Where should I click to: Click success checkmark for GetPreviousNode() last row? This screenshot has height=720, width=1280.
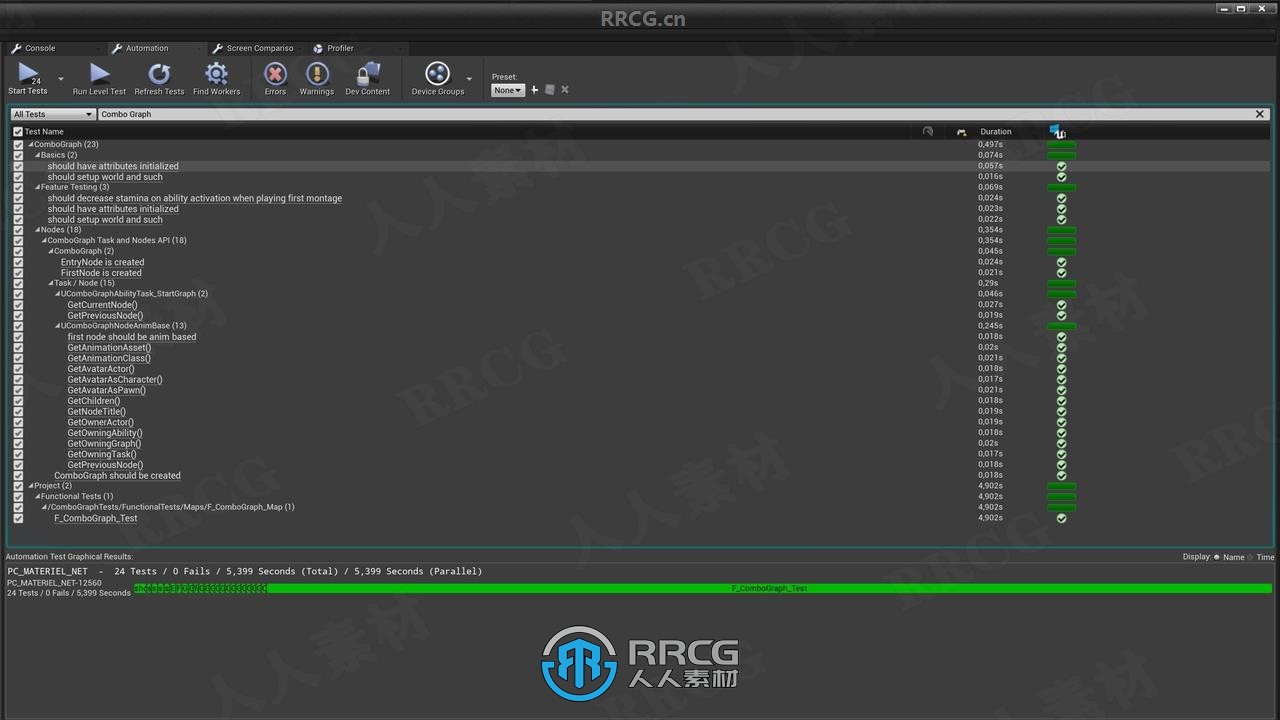tap(1061, 465)
